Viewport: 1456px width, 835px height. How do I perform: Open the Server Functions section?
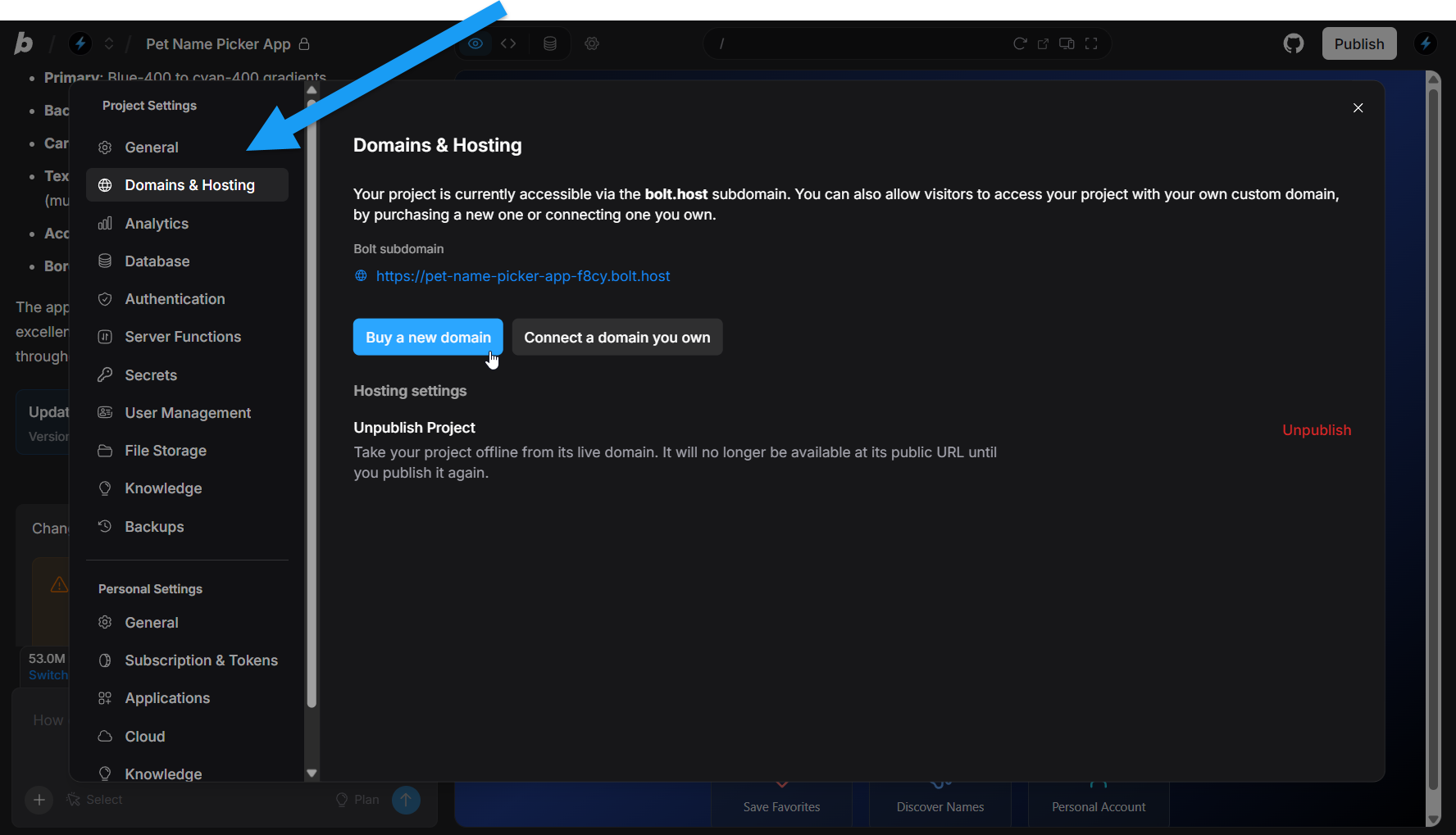(187, 337)
